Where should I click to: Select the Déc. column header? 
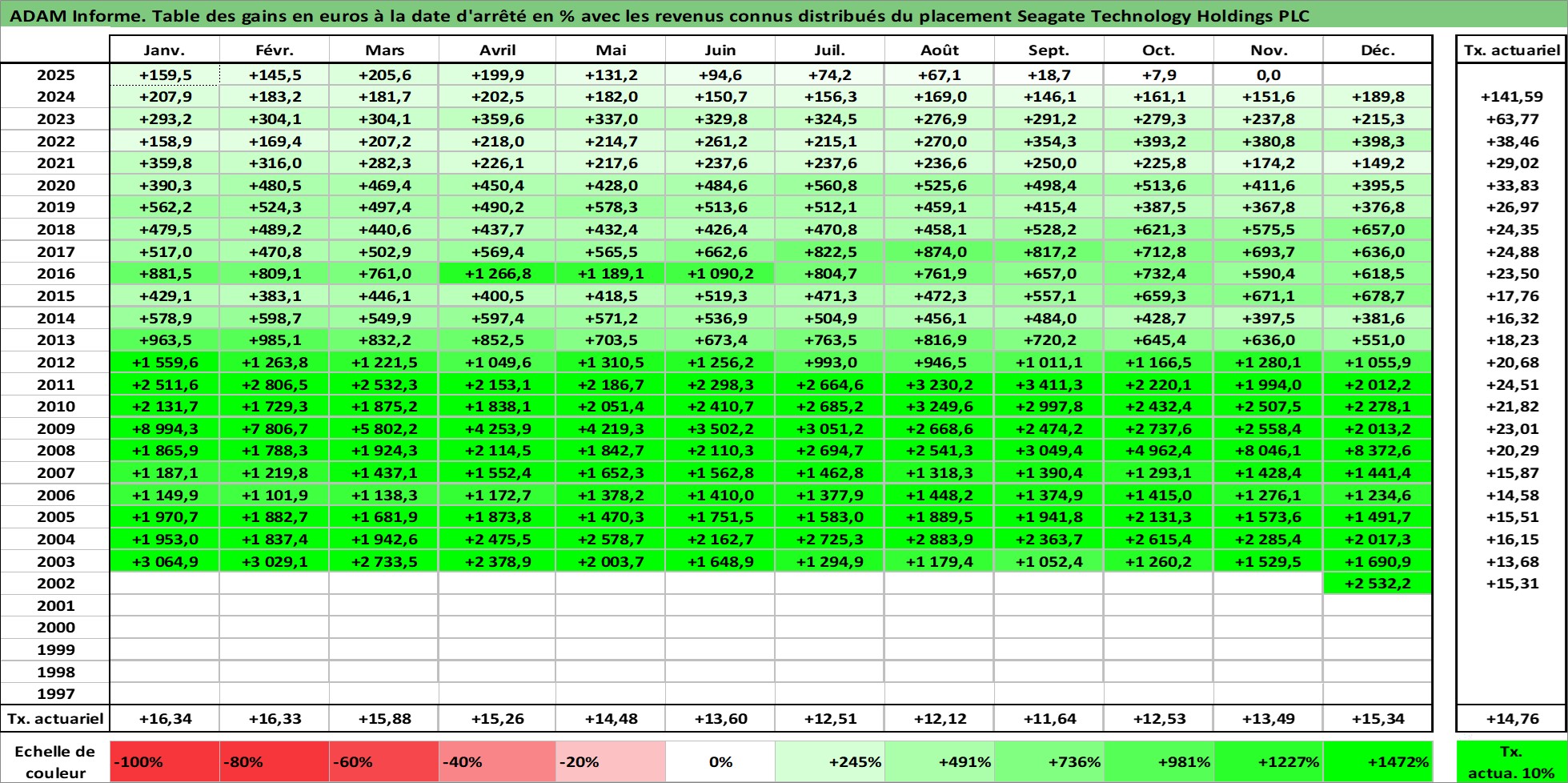point(1378,50)
